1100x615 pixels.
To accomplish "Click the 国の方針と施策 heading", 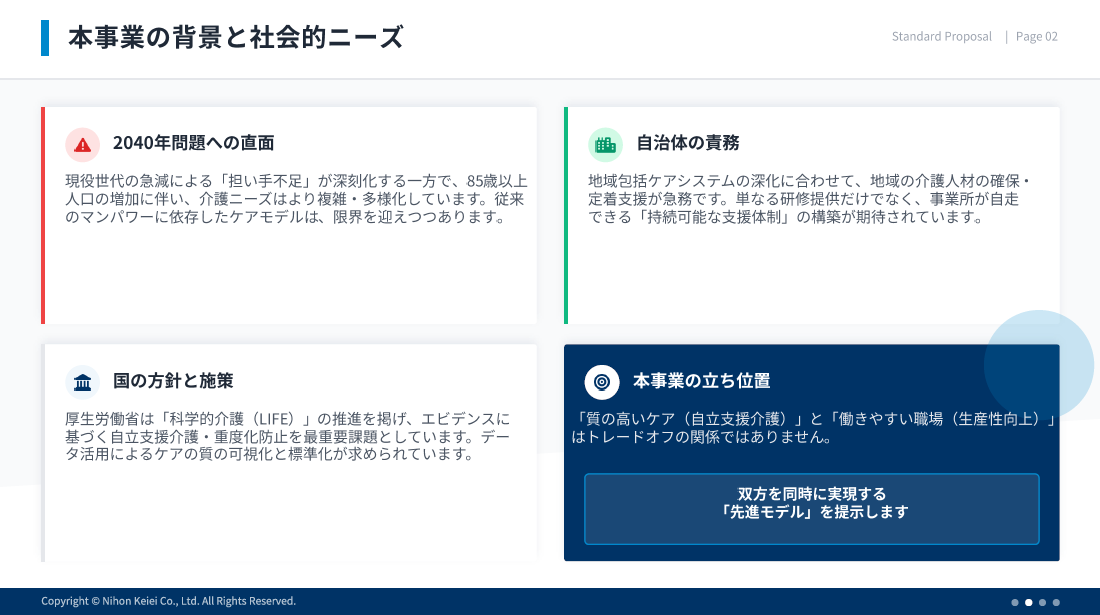I will click(x=173, y=381).
